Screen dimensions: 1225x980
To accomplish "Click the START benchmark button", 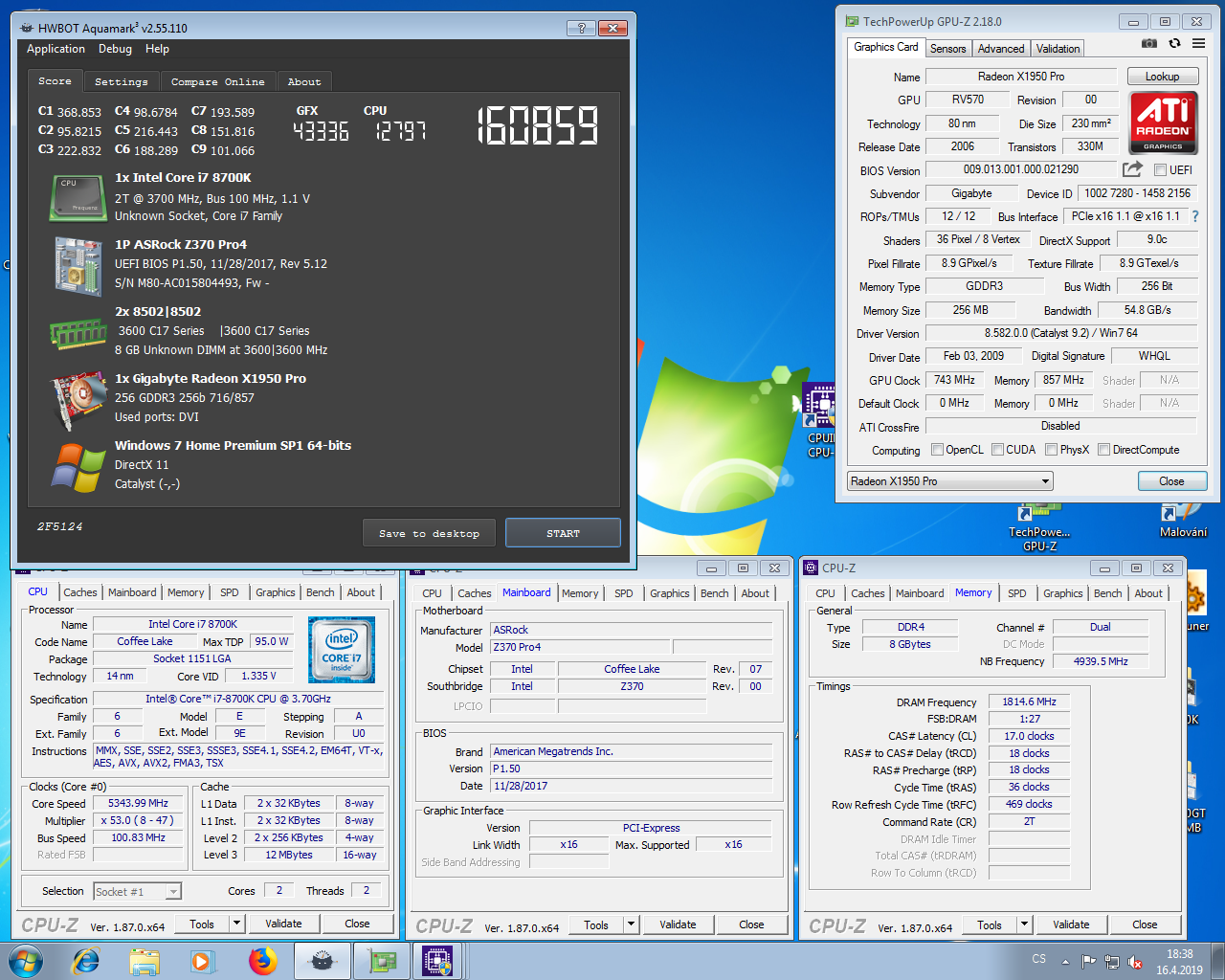I will (x=563, y=533).
